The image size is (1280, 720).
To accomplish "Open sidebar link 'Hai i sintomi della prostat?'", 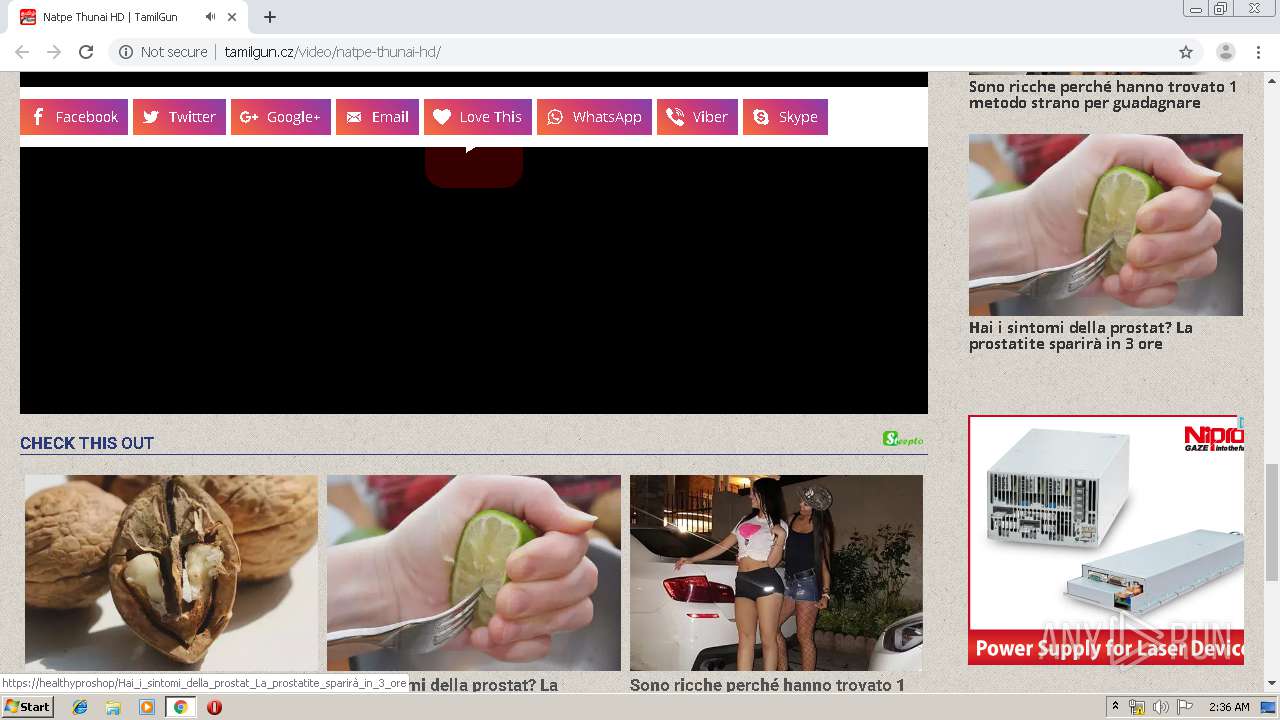I will pyautogui.click(x=1081, y=336).
